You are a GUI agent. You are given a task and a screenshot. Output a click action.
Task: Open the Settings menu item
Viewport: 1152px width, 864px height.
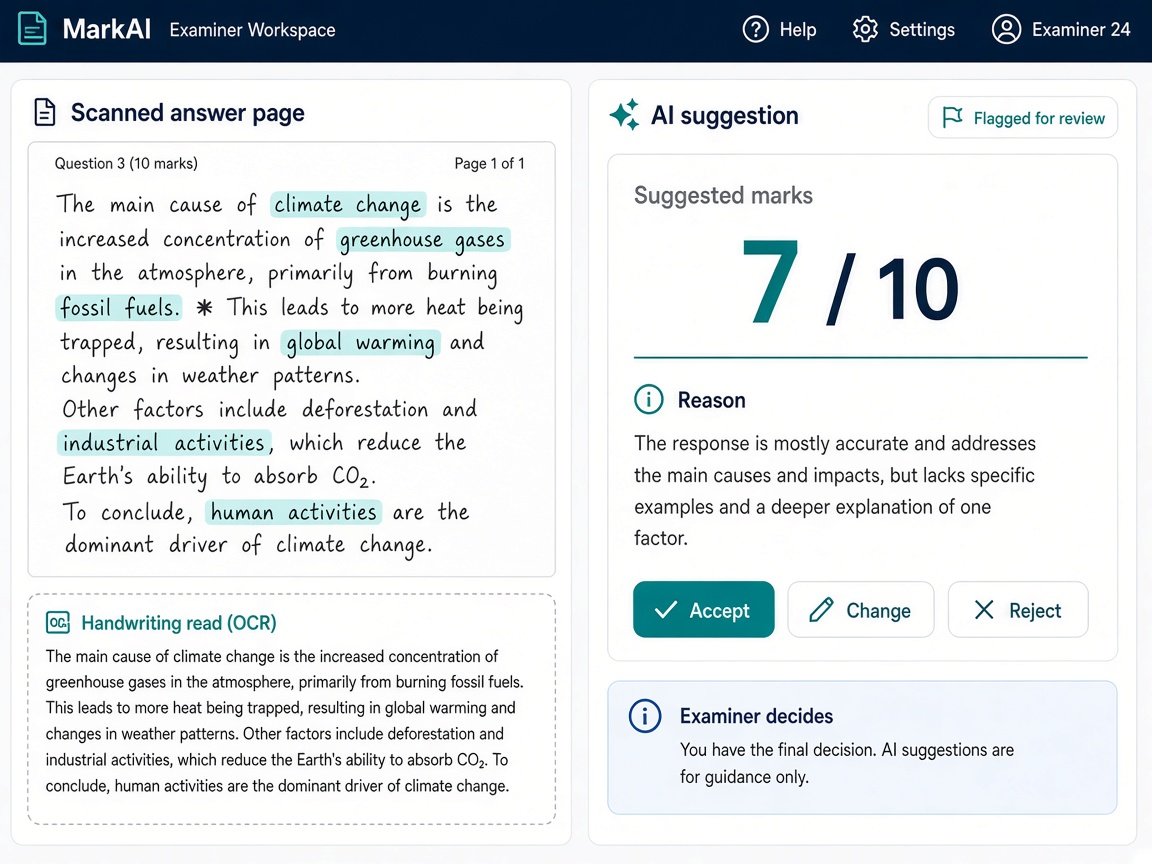tap(904, 29)
